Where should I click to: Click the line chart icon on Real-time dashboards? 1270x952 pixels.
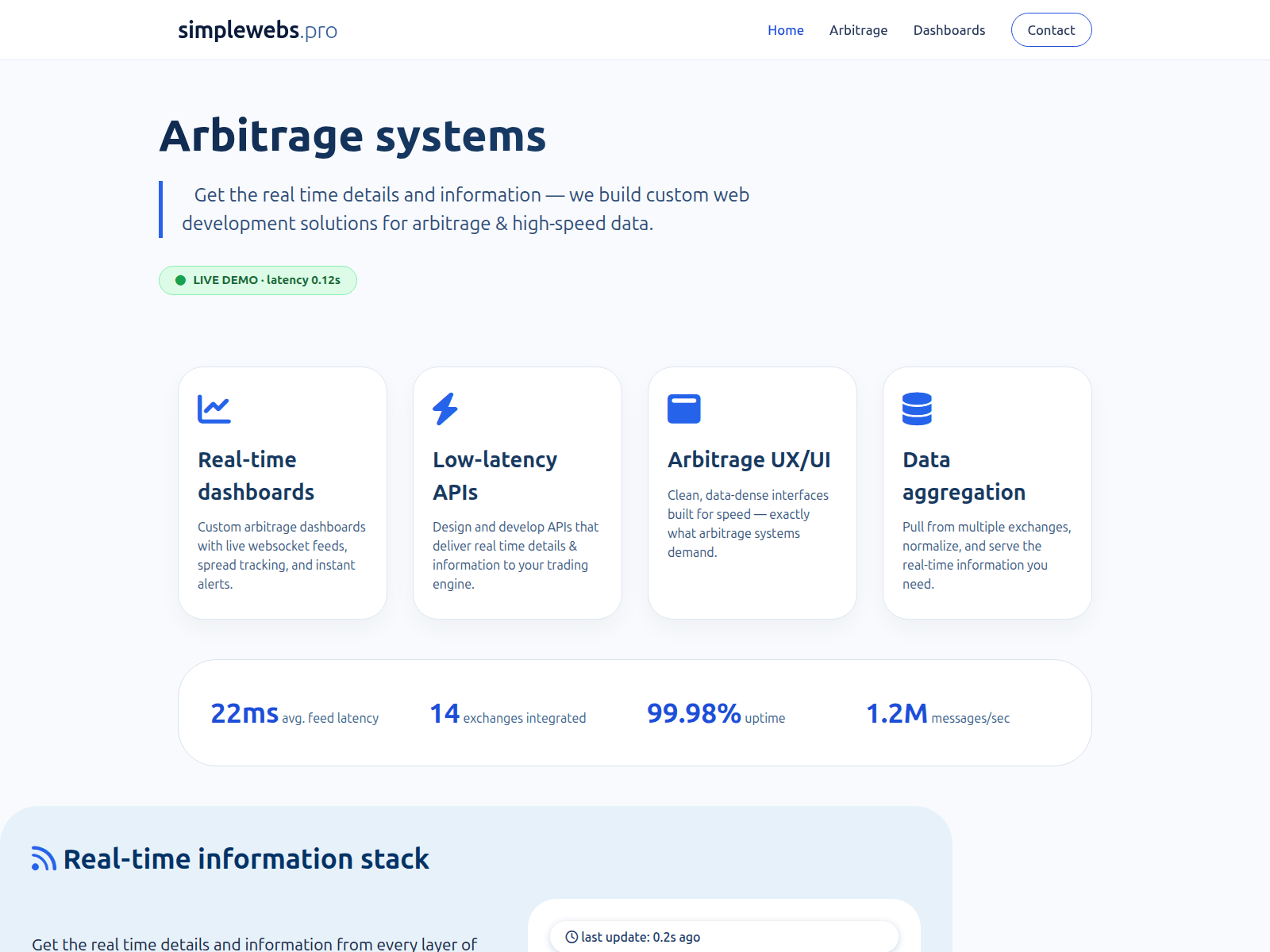click(214, 409)
